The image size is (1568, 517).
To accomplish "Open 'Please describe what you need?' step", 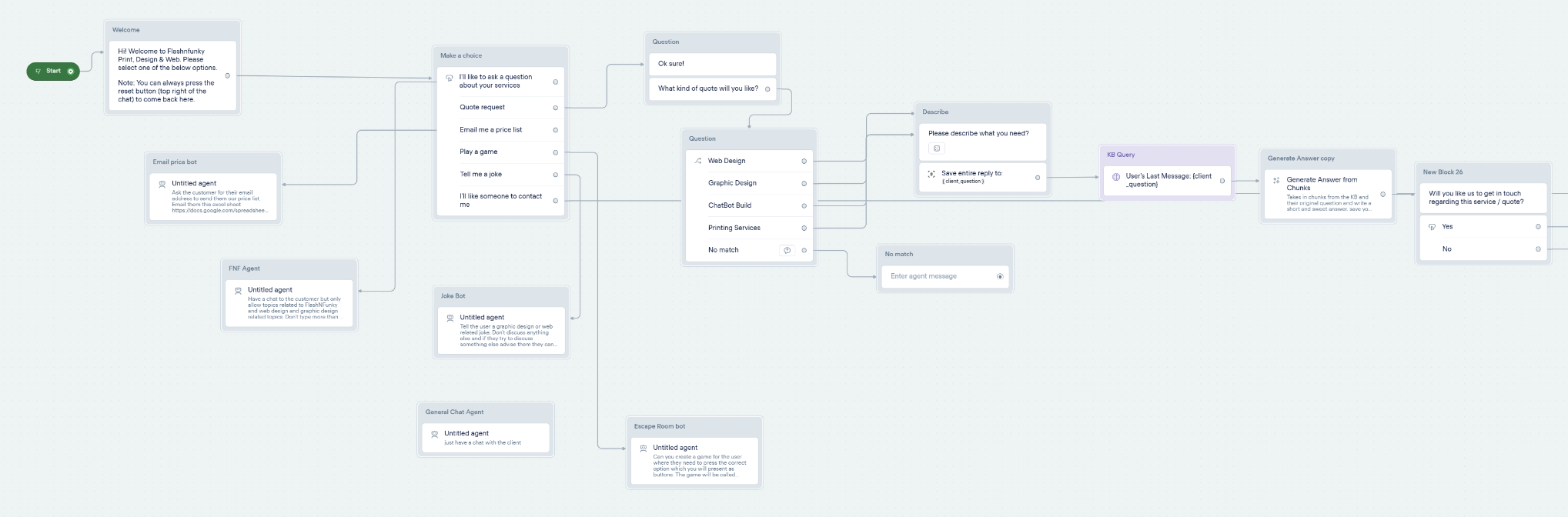I will pos(983,141).
